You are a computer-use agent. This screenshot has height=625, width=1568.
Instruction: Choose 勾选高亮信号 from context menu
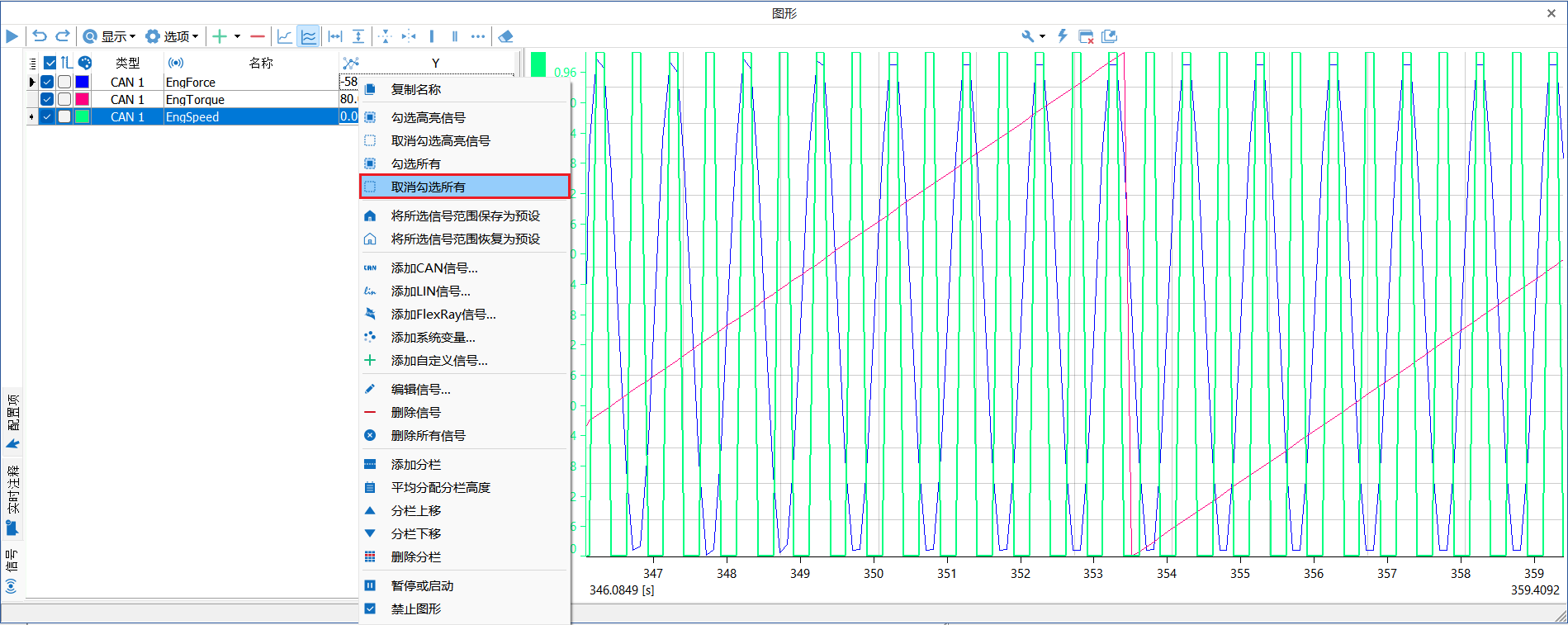[x=465, y=117]
